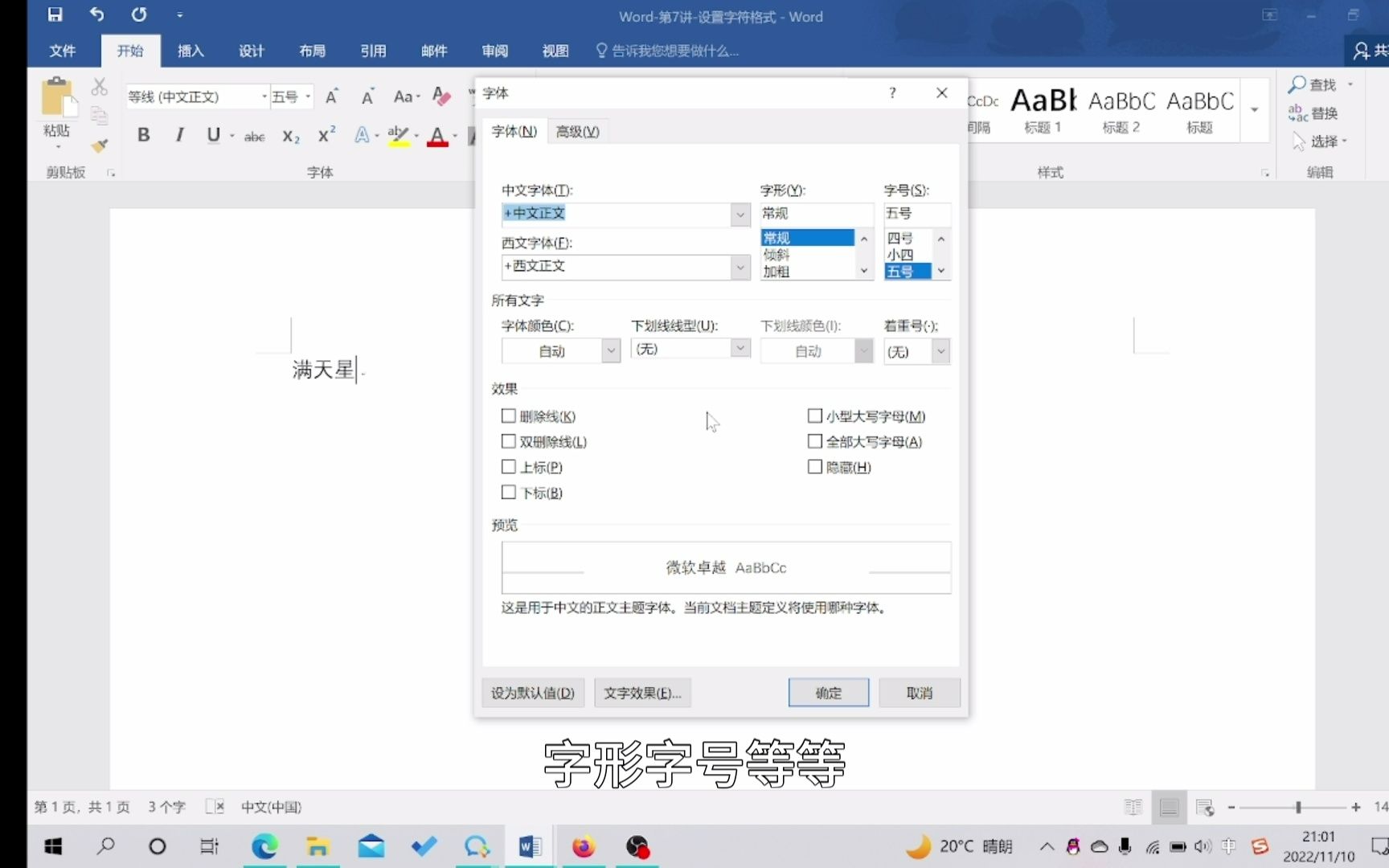This screenshot has height=868, width=1389.
Task: Switch to the 插入 Insert tab
Action: pyautogui.click(x=191, y=51)
